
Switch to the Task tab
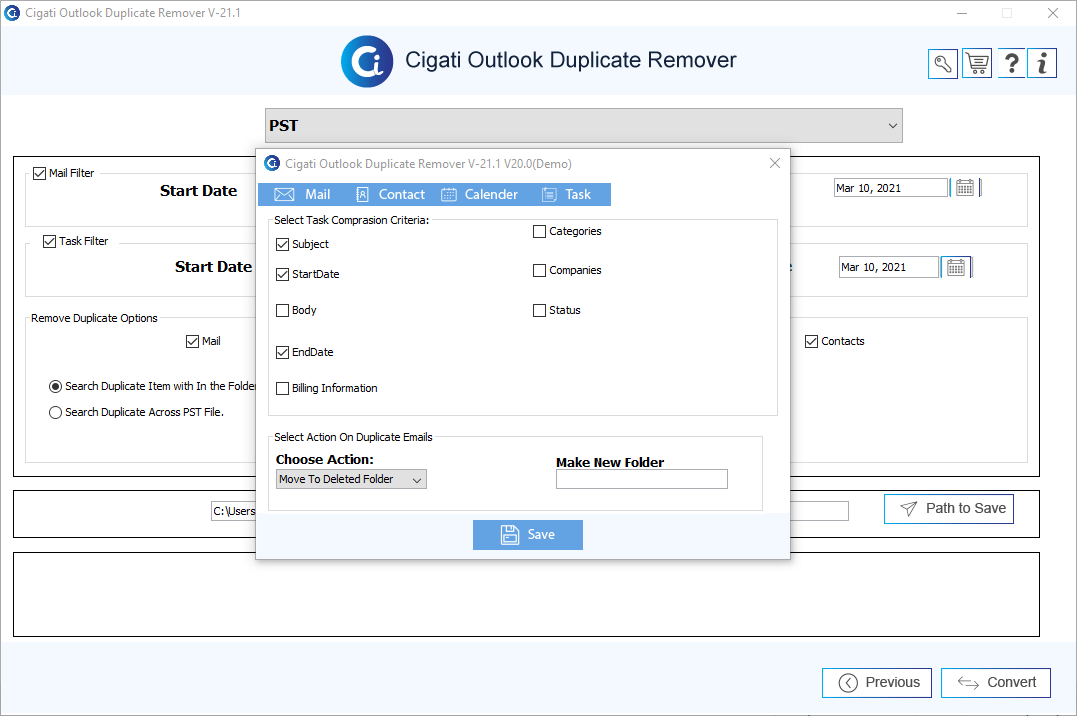pos(566,194)
